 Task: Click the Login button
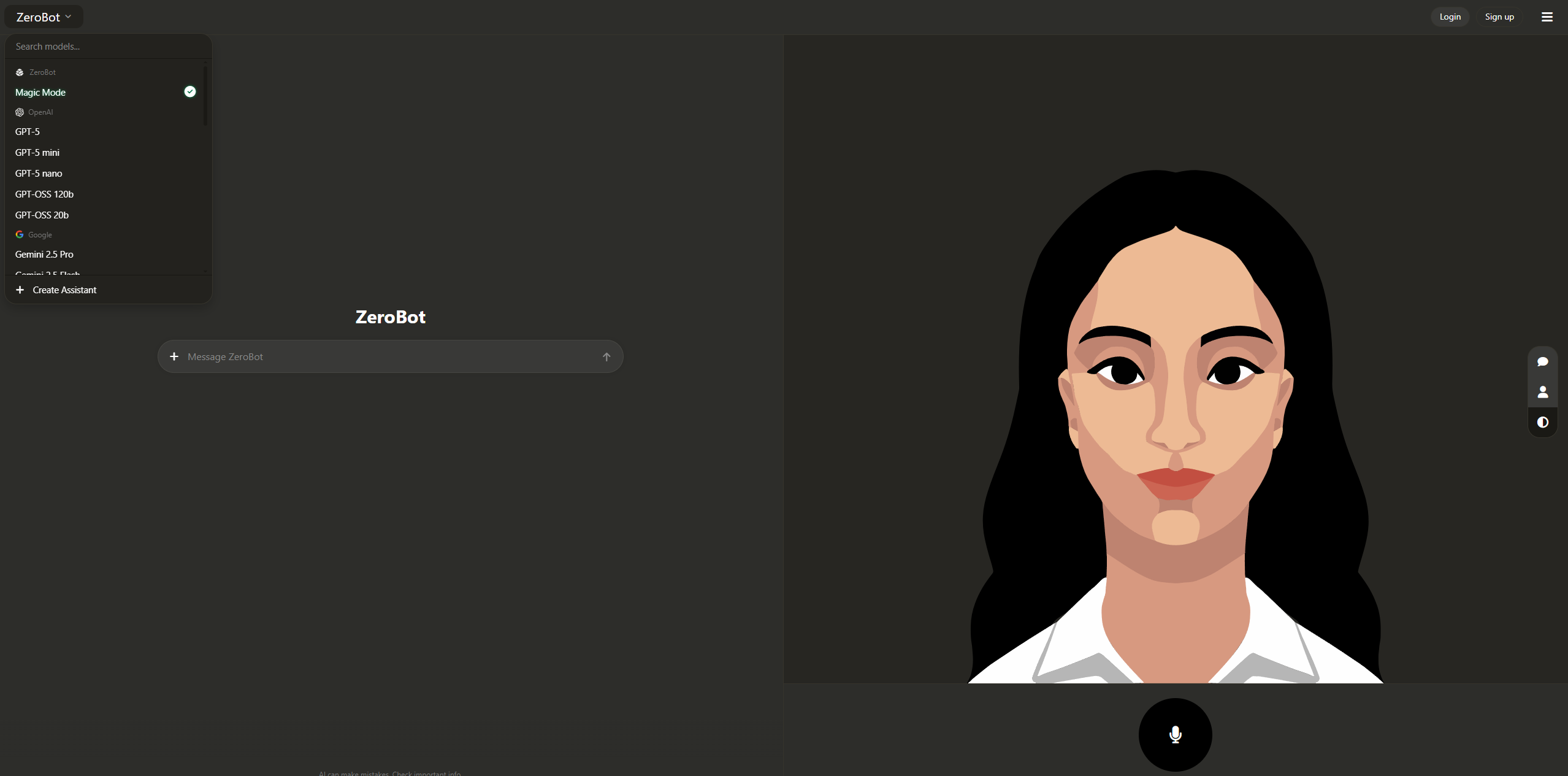[x=1450, y=17]
